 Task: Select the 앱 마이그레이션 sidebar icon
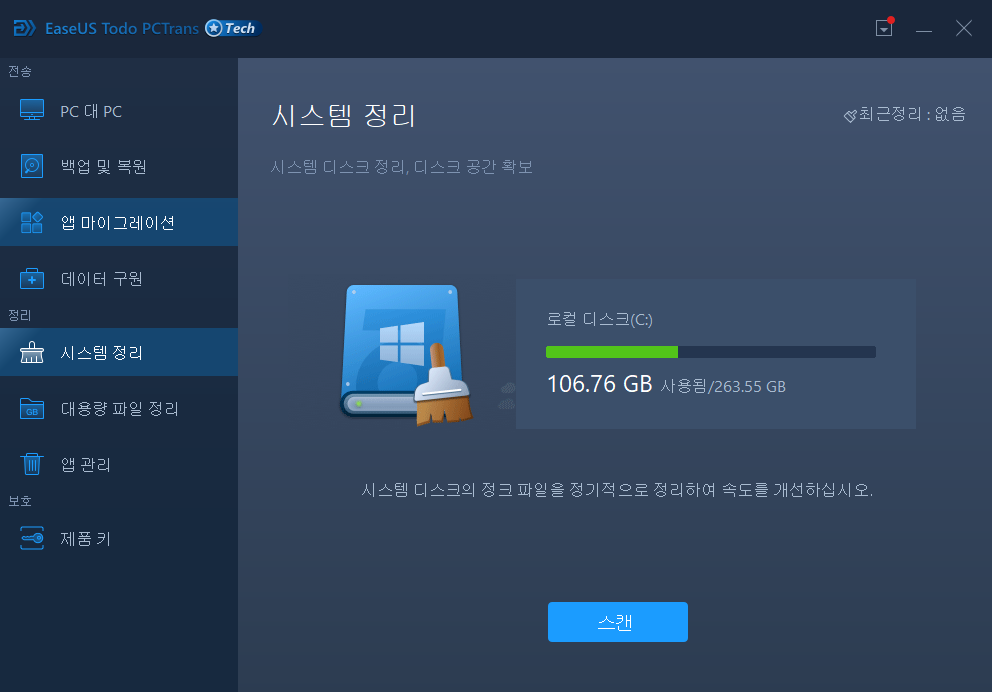coord(31,221)
